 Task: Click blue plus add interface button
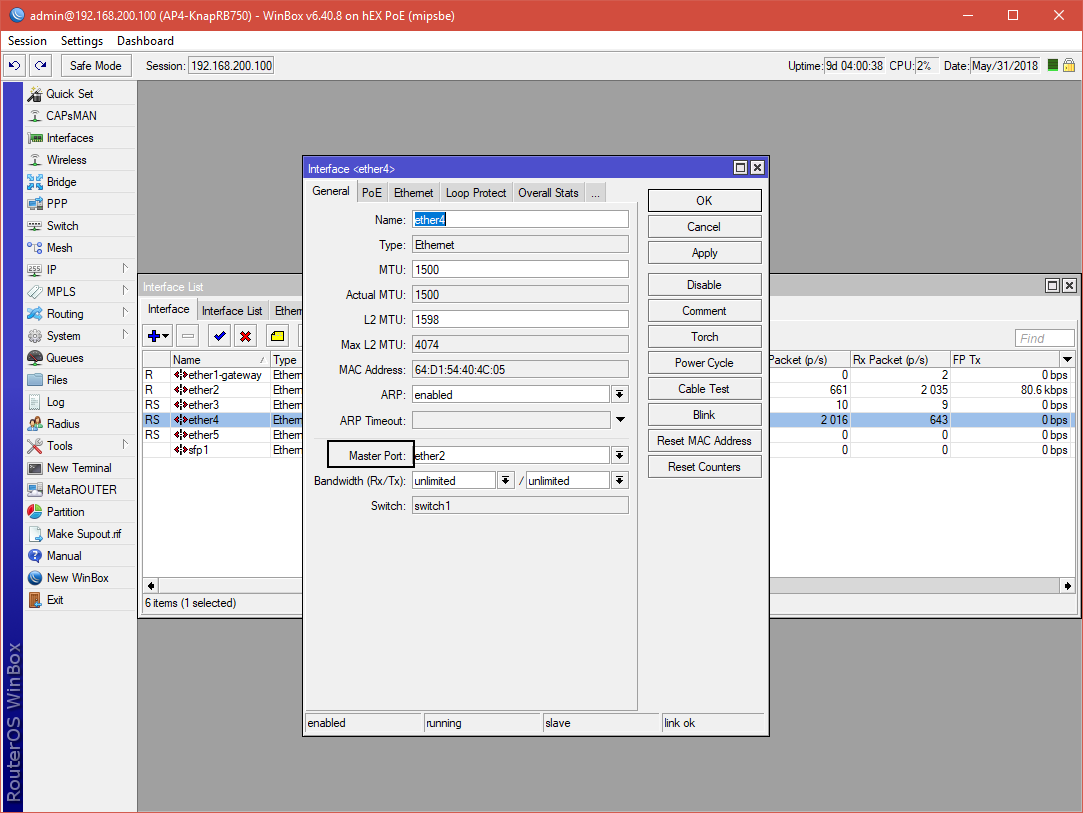(157, 336)
